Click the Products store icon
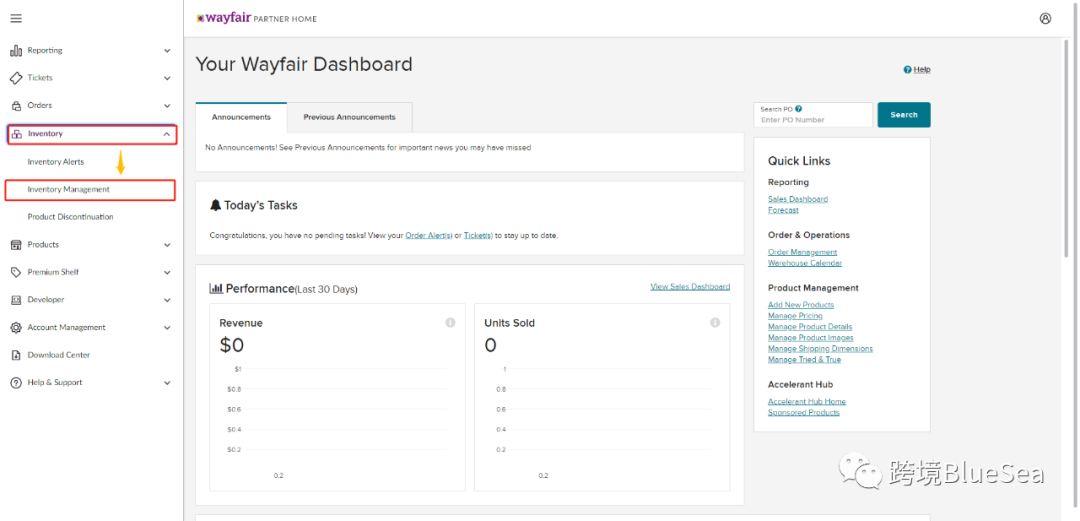The height and width of the screenshot is (521, 1080). tap(16, 245)
